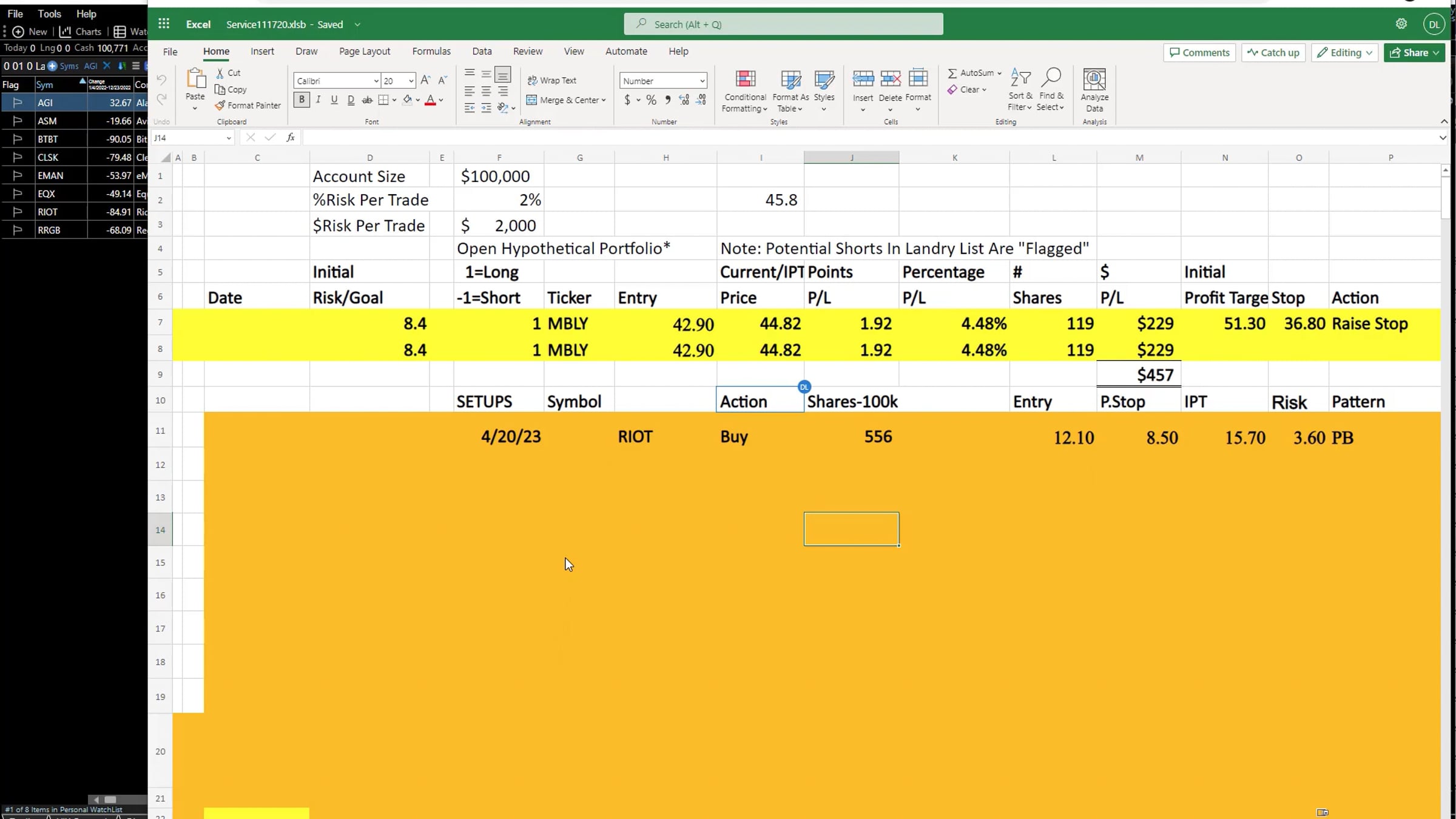Apply comma style number format
This screenshot has width=1456, height=819.
[x=667, y=100]
